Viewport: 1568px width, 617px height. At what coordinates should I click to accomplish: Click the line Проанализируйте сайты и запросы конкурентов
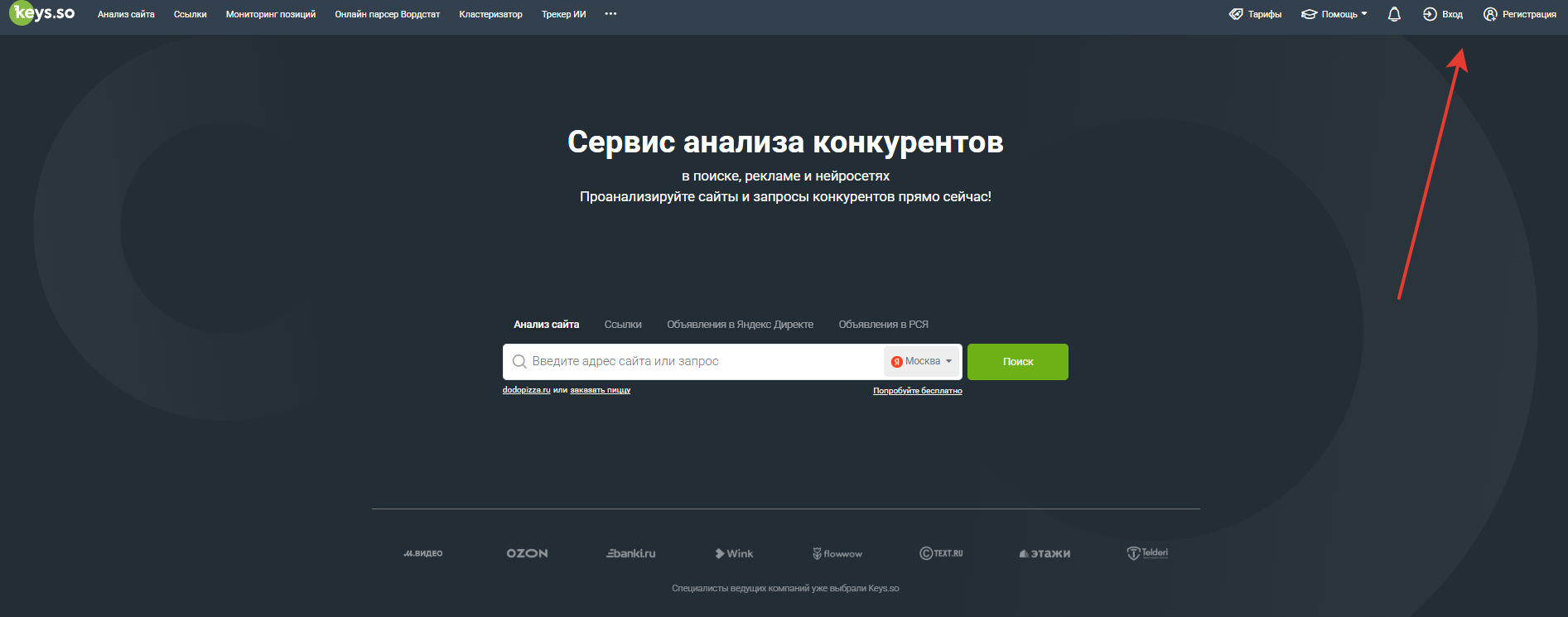(785, 197)
